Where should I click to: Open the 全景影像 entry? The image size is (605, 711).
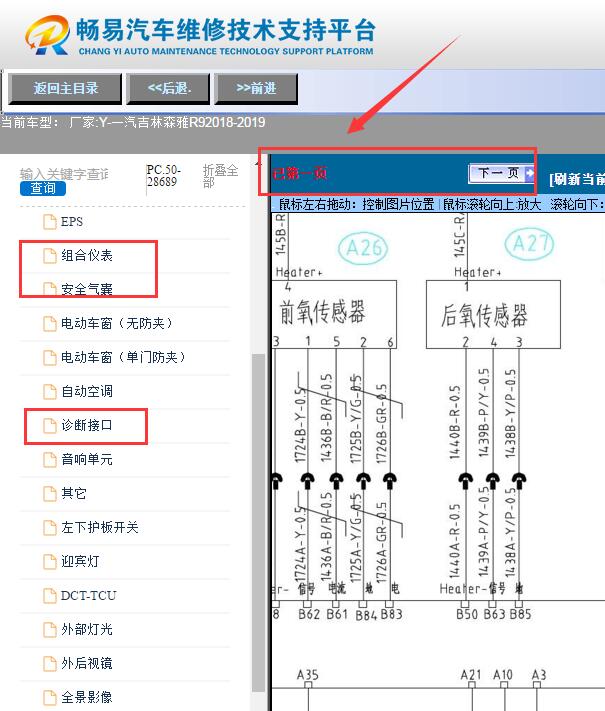(87, 697)
